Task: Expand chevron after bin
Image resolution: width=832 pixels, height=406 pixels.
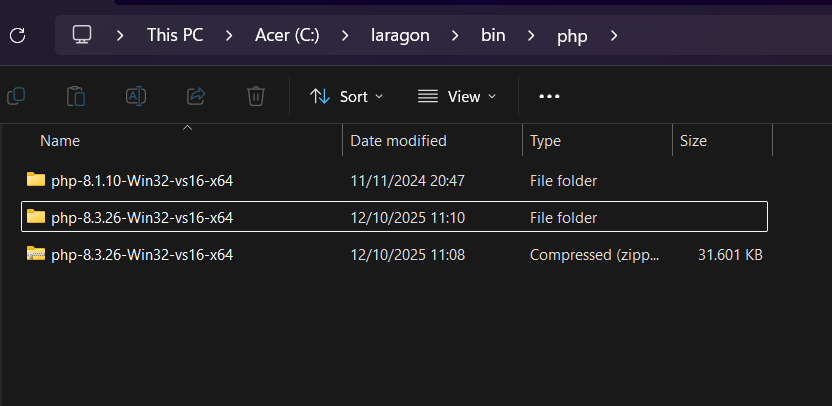Action: pyautogui.click(x=531, y=36)
